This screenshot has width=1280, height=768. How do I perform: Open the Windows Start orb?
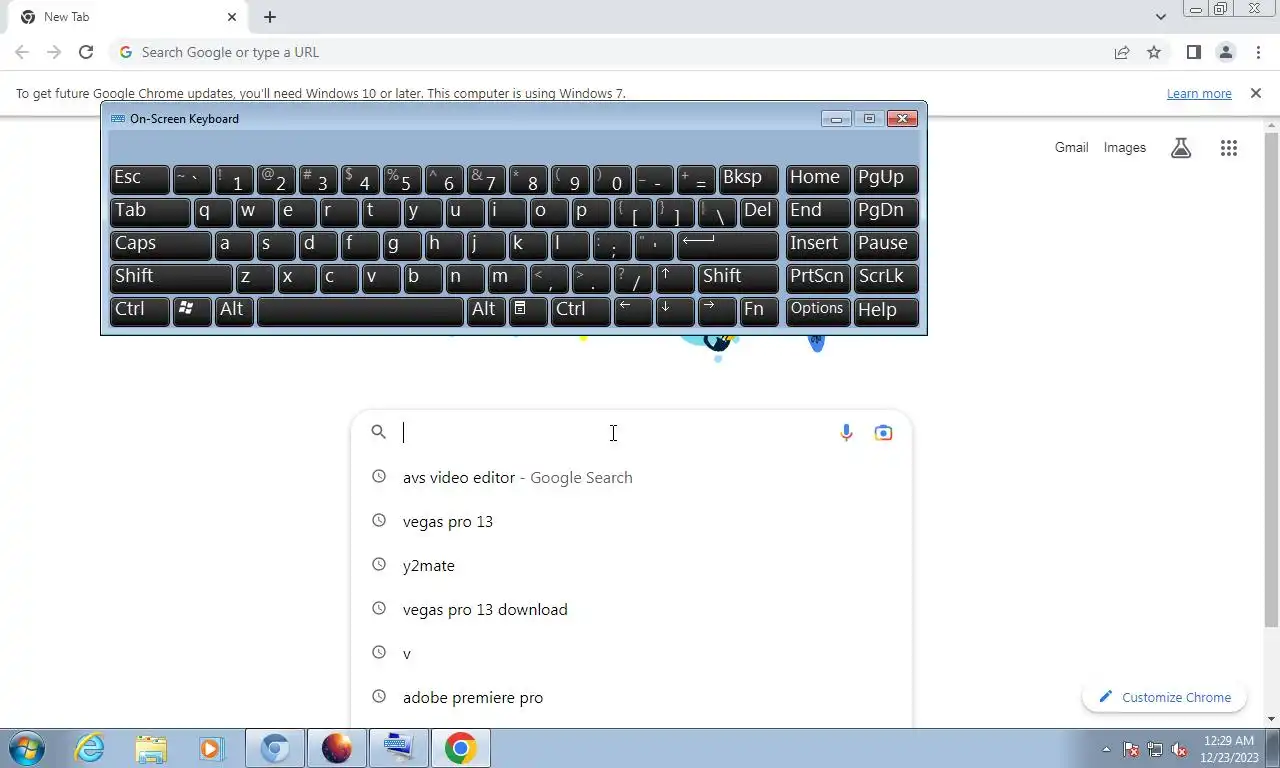coord(26,748)
